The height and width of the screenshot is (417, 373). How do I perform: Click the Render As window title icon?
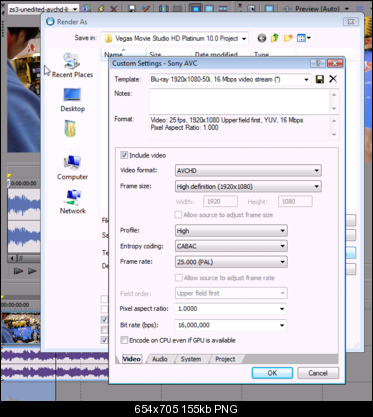click(50, 22)
